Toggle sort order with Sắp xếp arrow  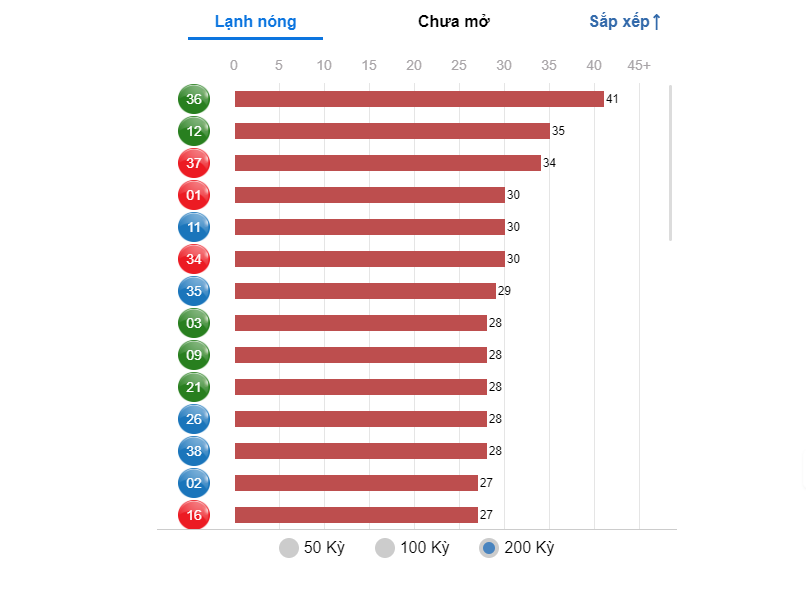tap(626, 22)
